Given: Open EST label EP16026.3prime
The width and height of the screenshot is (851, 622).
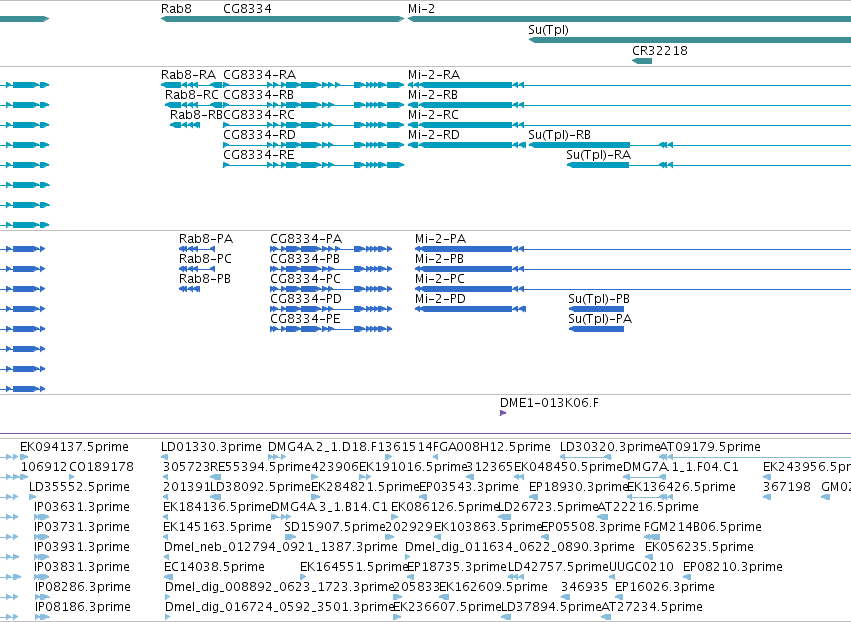Looking at the screenshot, I should click(x=665, y=587).
